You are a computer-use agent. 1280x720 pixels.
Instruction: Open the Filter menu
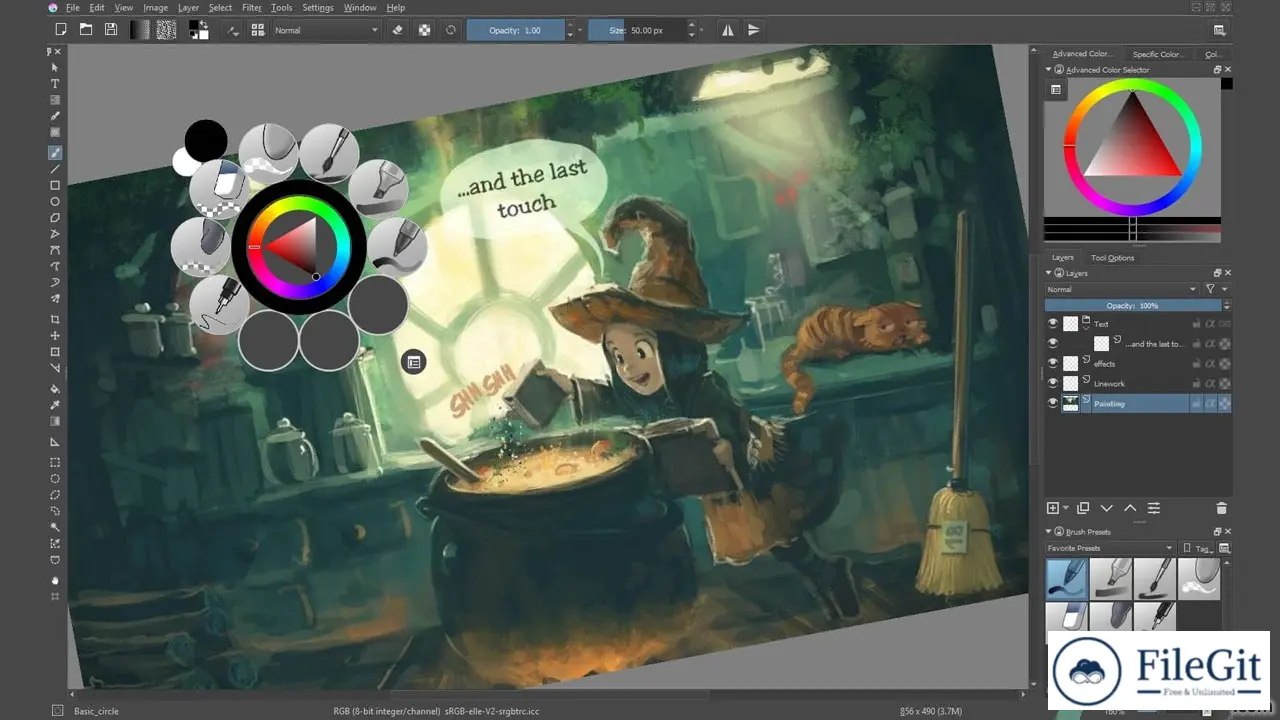pyautogui.click(x=252, y=7)
